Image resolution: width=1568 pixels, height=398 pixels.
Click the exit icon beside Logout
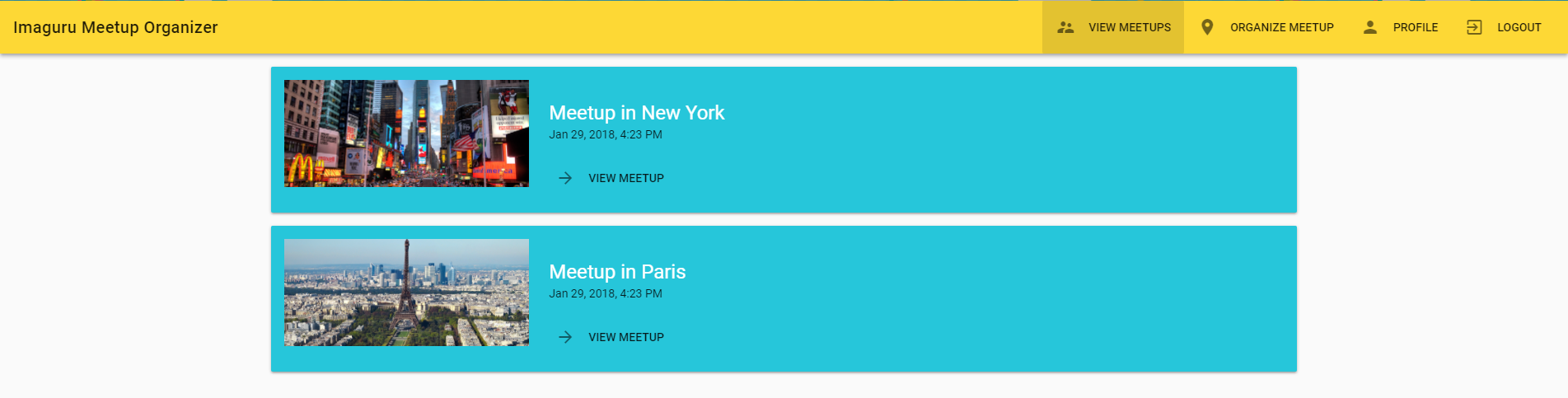tap(1474, 27)
